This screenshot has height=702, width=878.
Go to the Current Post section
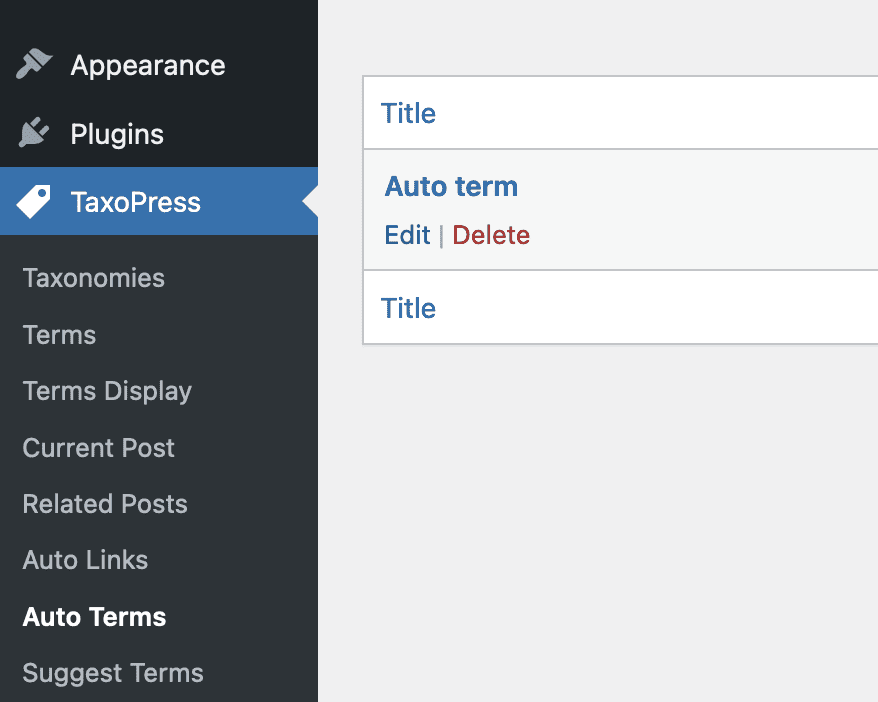98,448
